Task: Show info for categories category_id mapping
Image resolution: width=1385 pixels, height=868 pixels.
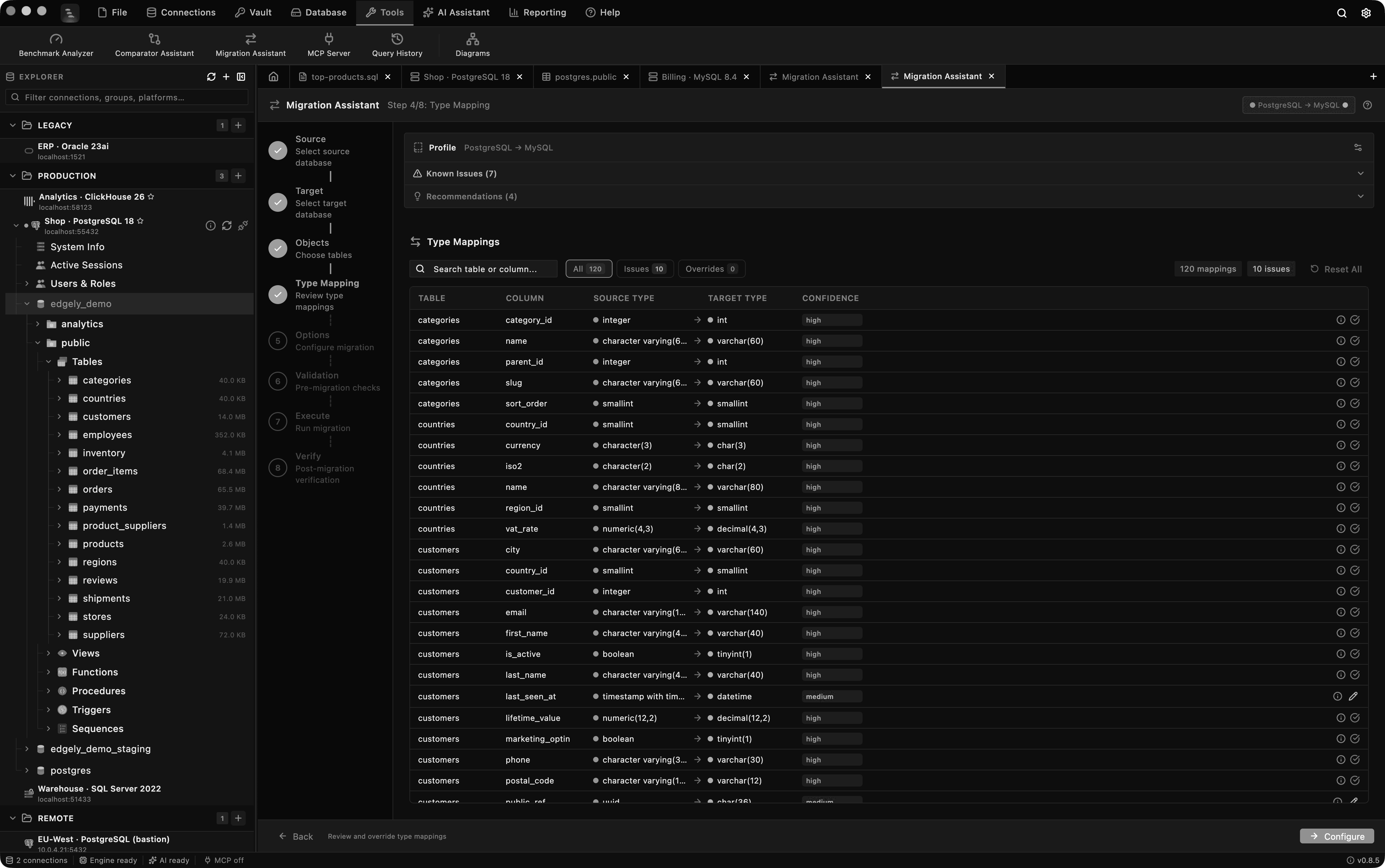Action: 1340,320
